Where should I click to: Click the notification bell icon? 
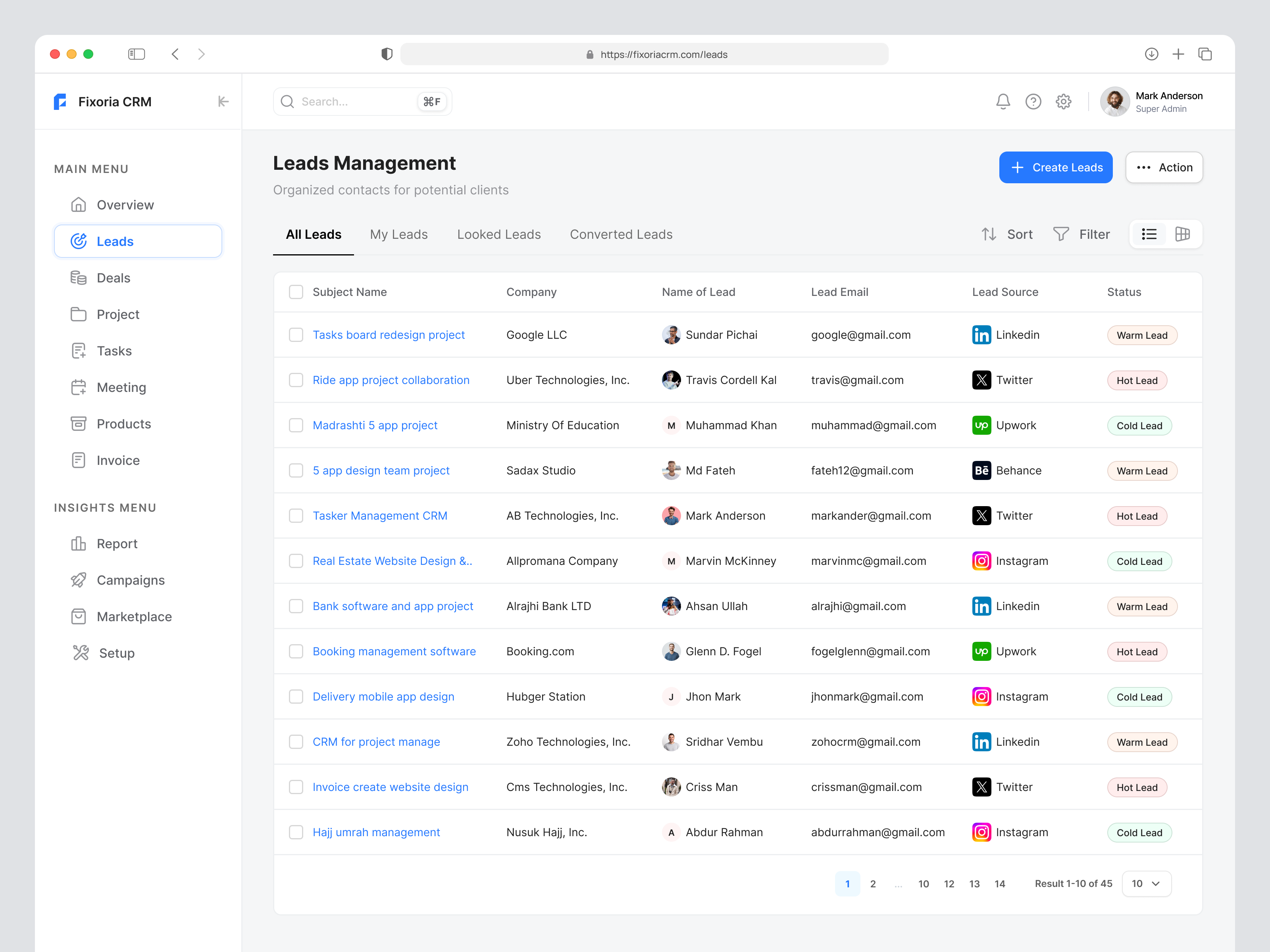tap(1003, 102)
